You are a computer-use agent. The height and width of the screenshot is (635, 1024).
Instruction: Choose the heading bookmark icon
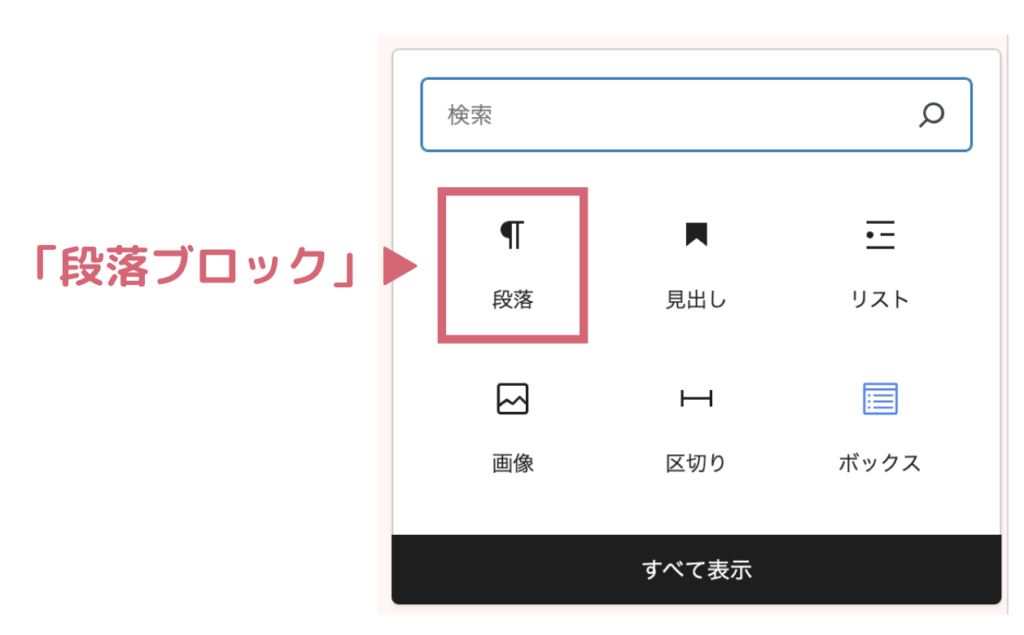coord(696,234)
